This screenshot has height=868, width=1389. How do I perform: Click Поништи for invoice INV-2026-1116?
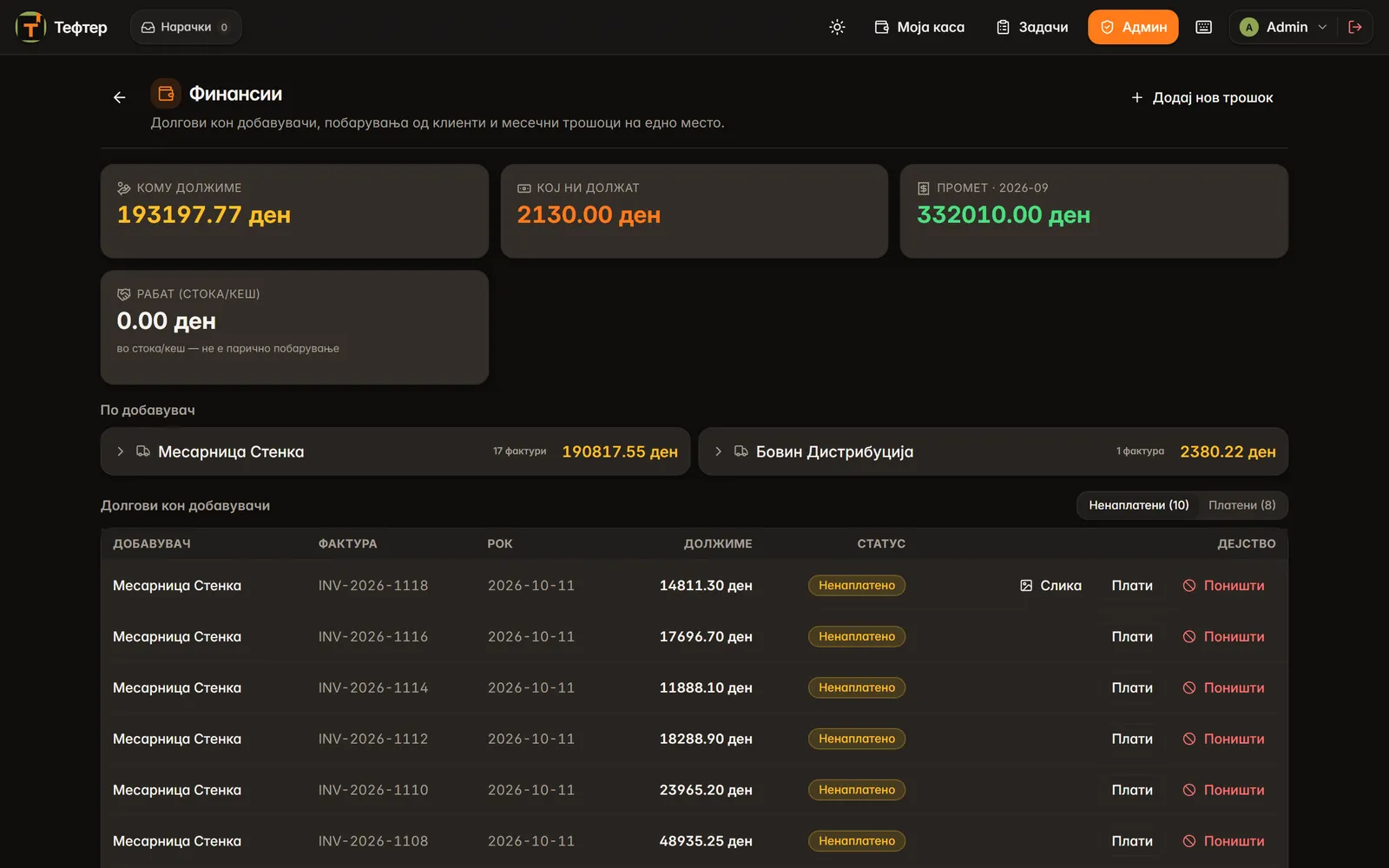tap(1223, 637)
